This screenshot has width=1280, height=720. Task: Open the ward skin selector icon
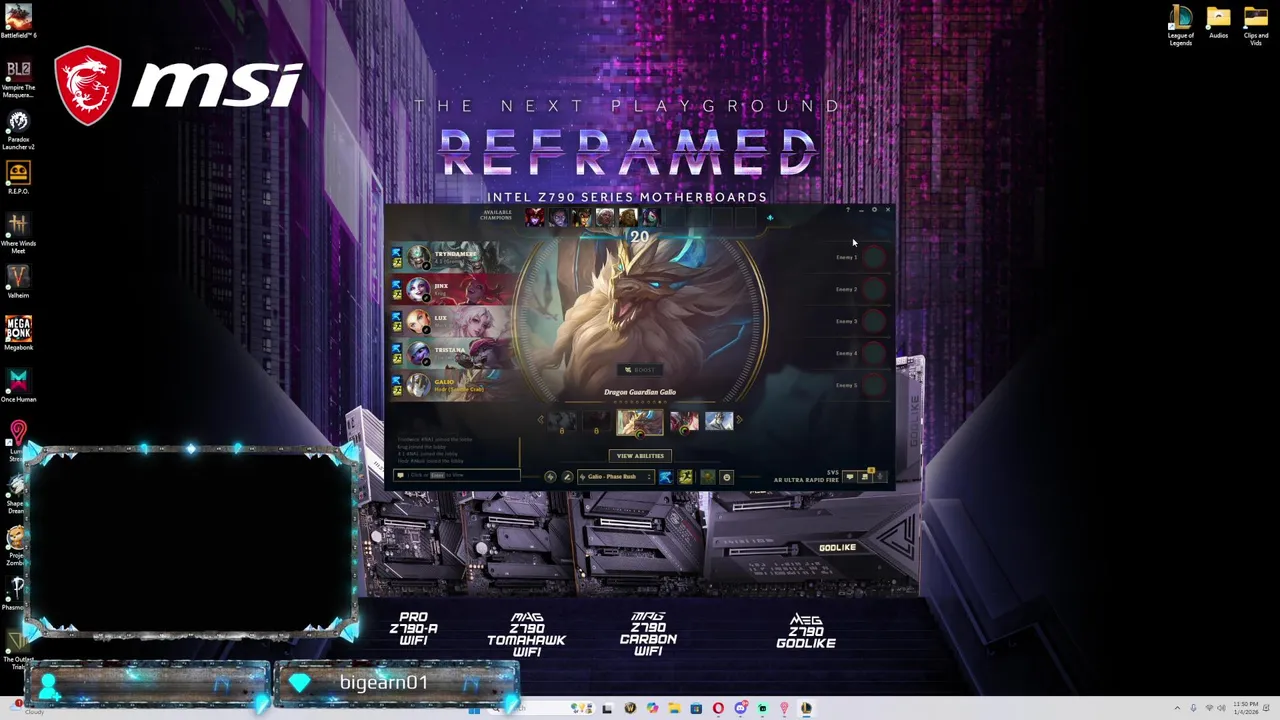(708, 477)
